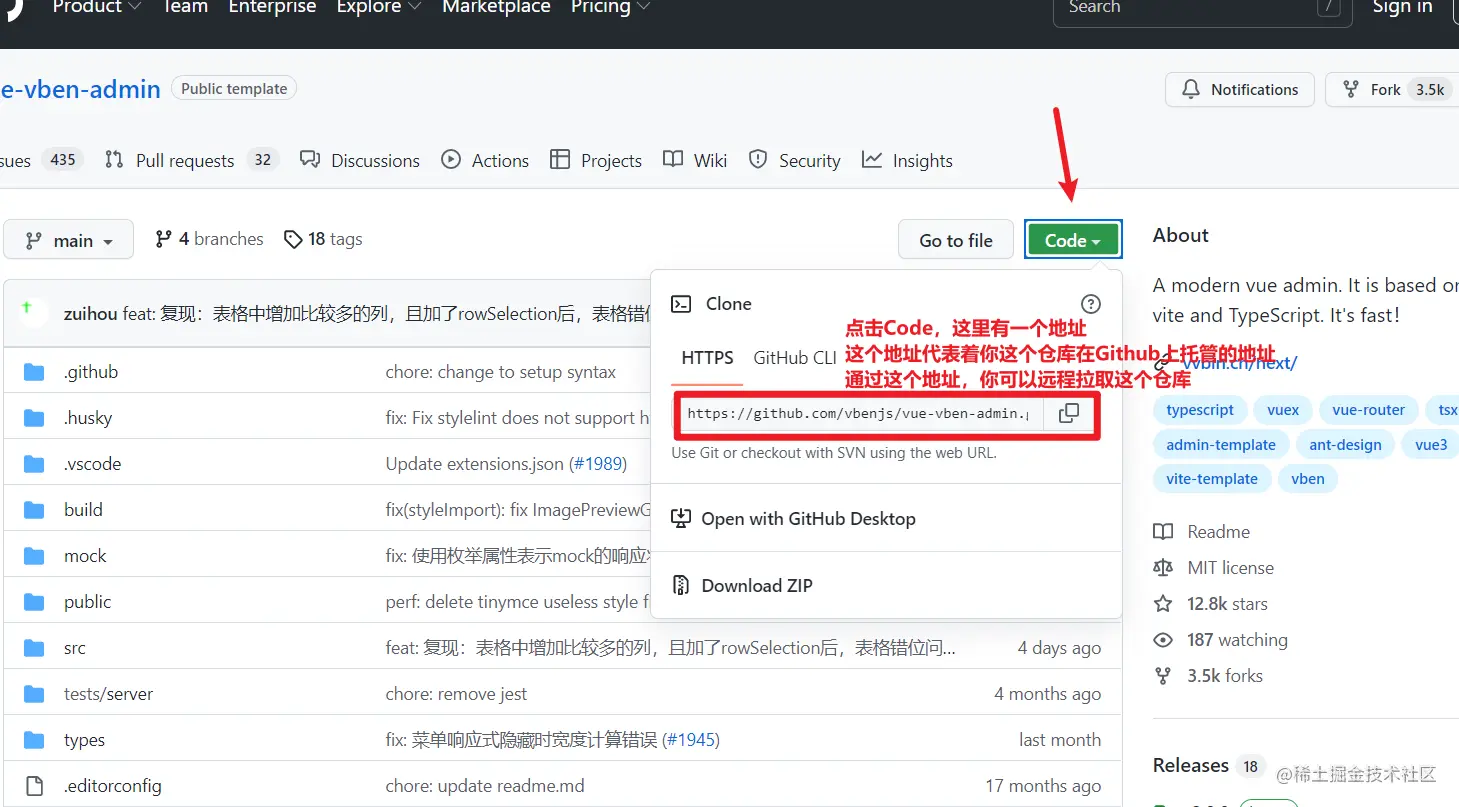Open the 18 tags link
Viewport: 1459px width, 807px height.
tap(323, 240)
